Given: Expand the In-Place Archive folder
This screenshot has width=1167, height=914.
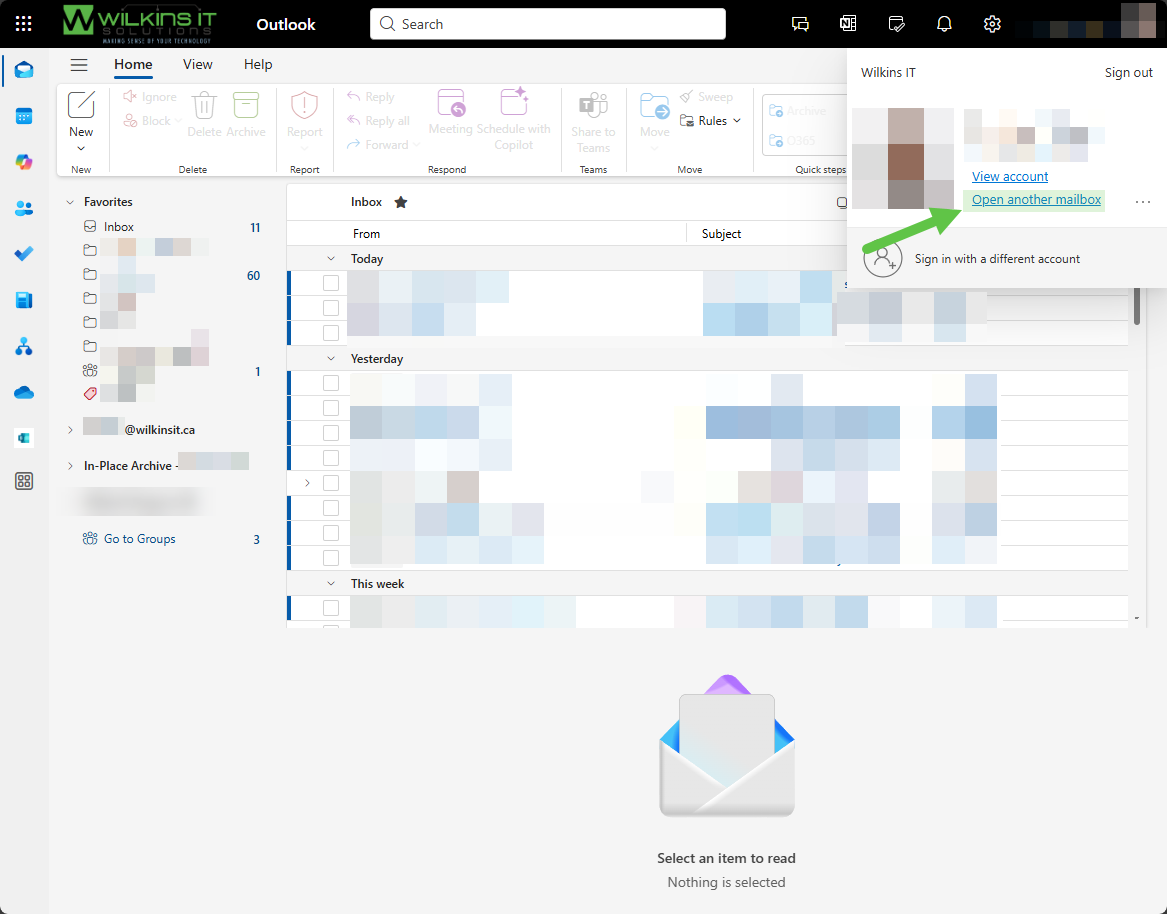Looking at the screenshot, I should click(70, 466).
